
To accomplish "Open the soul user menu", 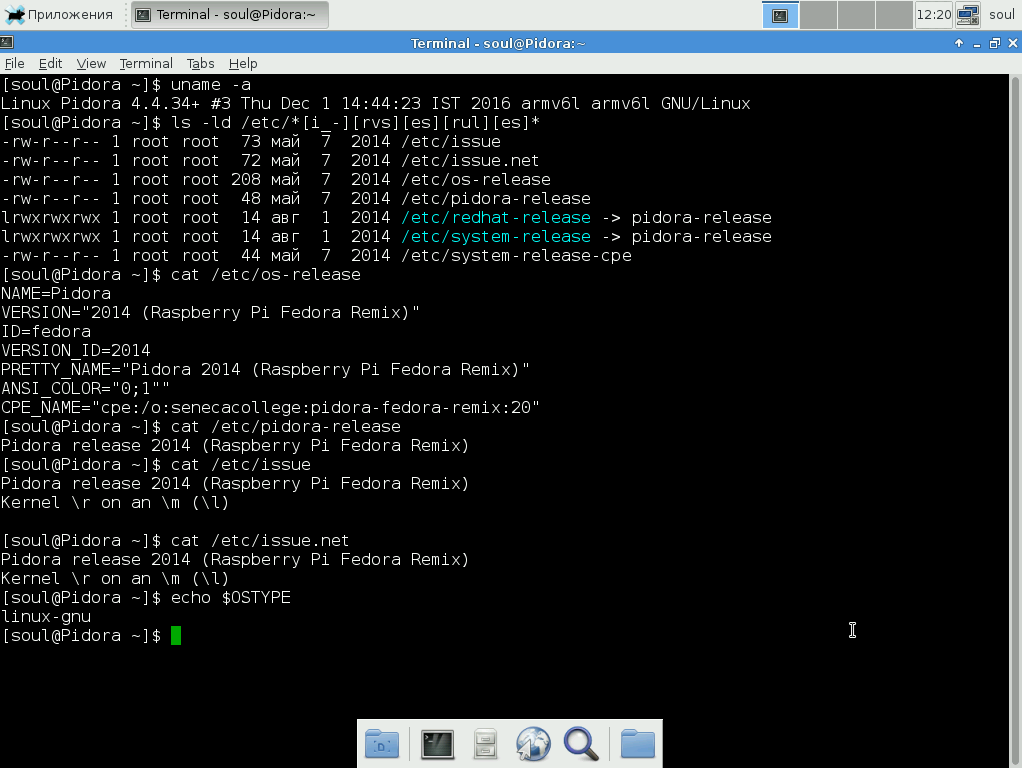I will pyautogui.click(x=1002, y=14).
